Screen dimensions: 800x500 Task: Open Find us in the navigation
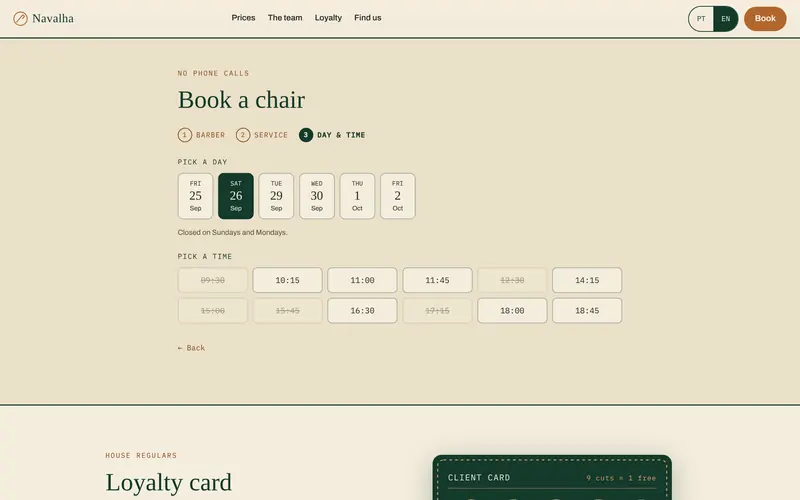point(368,18)
